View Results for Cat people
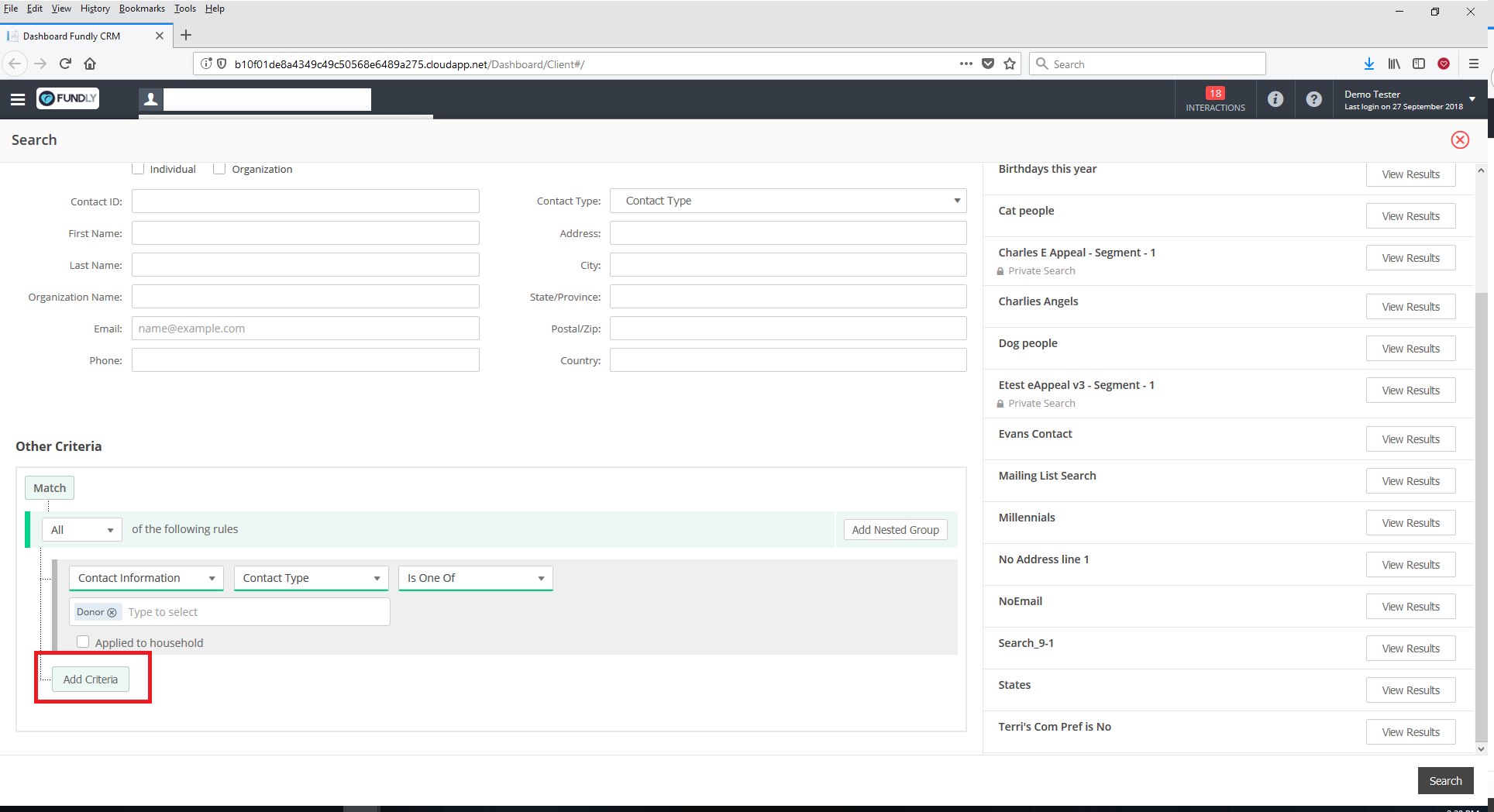1494x812 pixels. [1410, 216]
